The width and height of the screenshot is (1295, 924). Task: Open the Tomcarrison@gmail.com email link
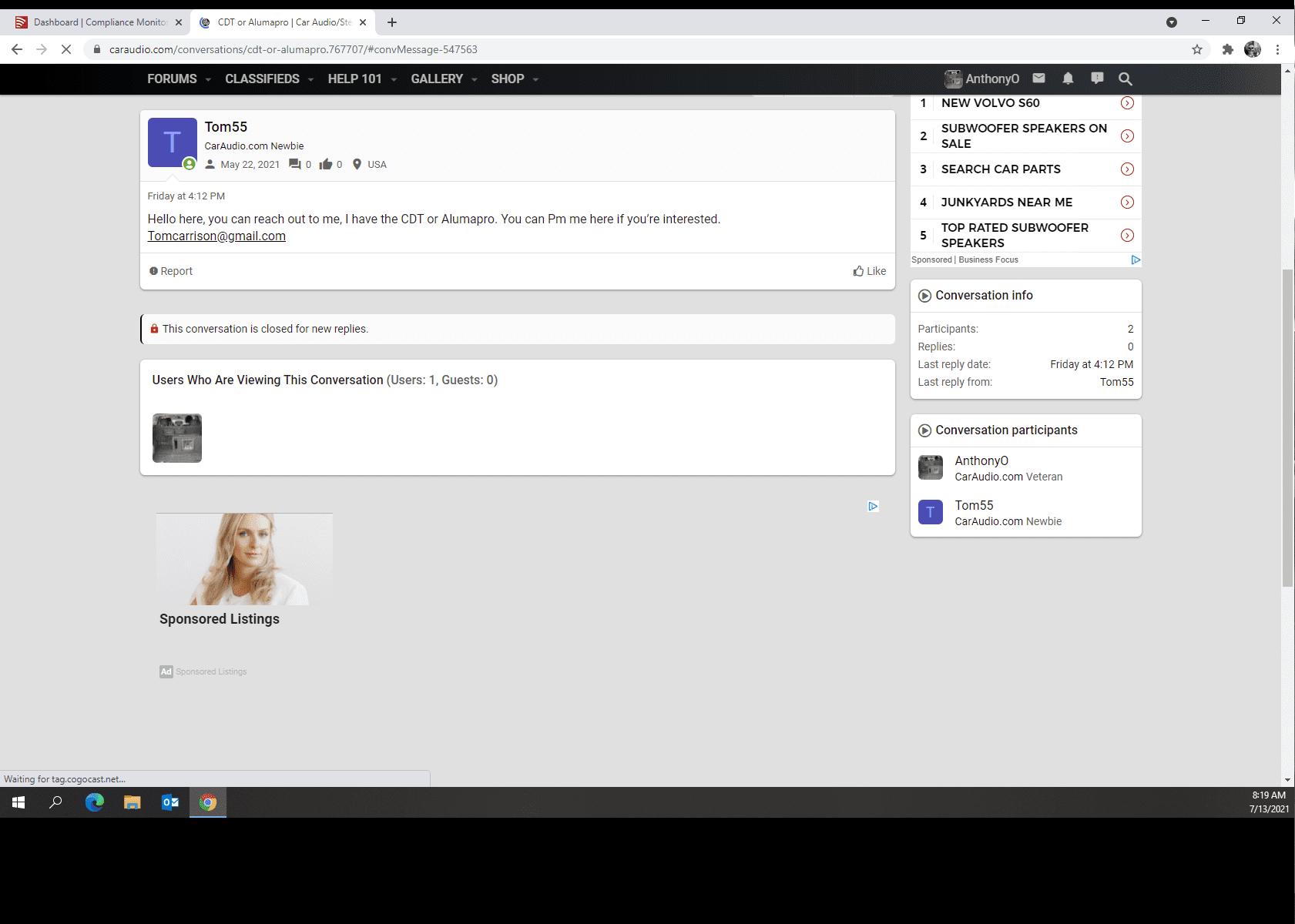tap(216, 236)
